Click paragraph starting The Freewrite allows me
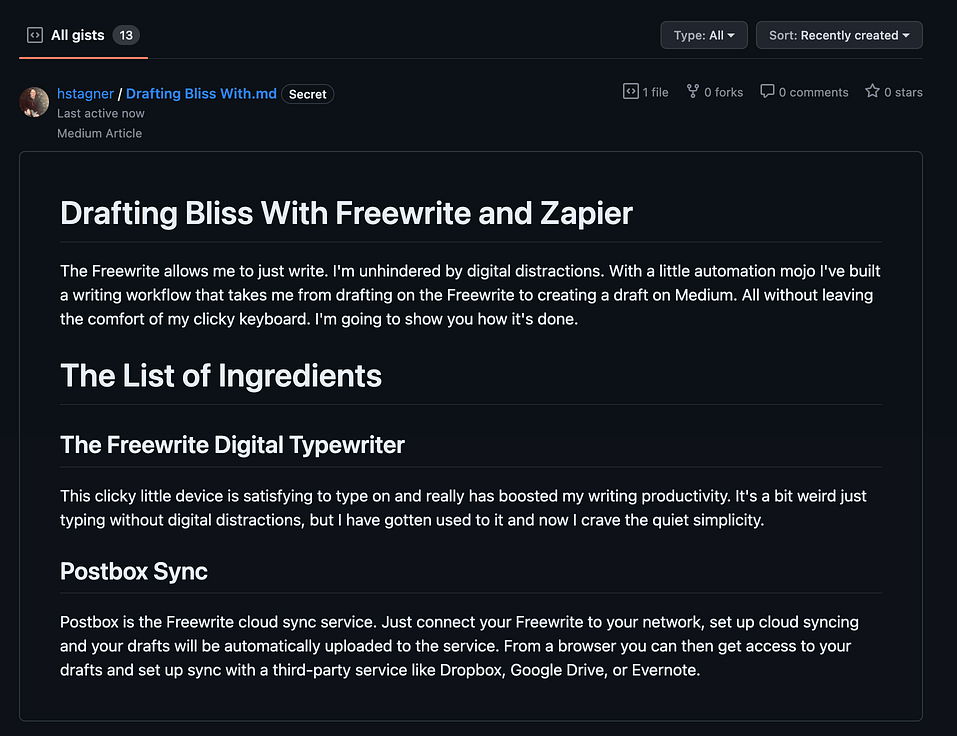The image size is (957, 736). click(x=470, y=295)
